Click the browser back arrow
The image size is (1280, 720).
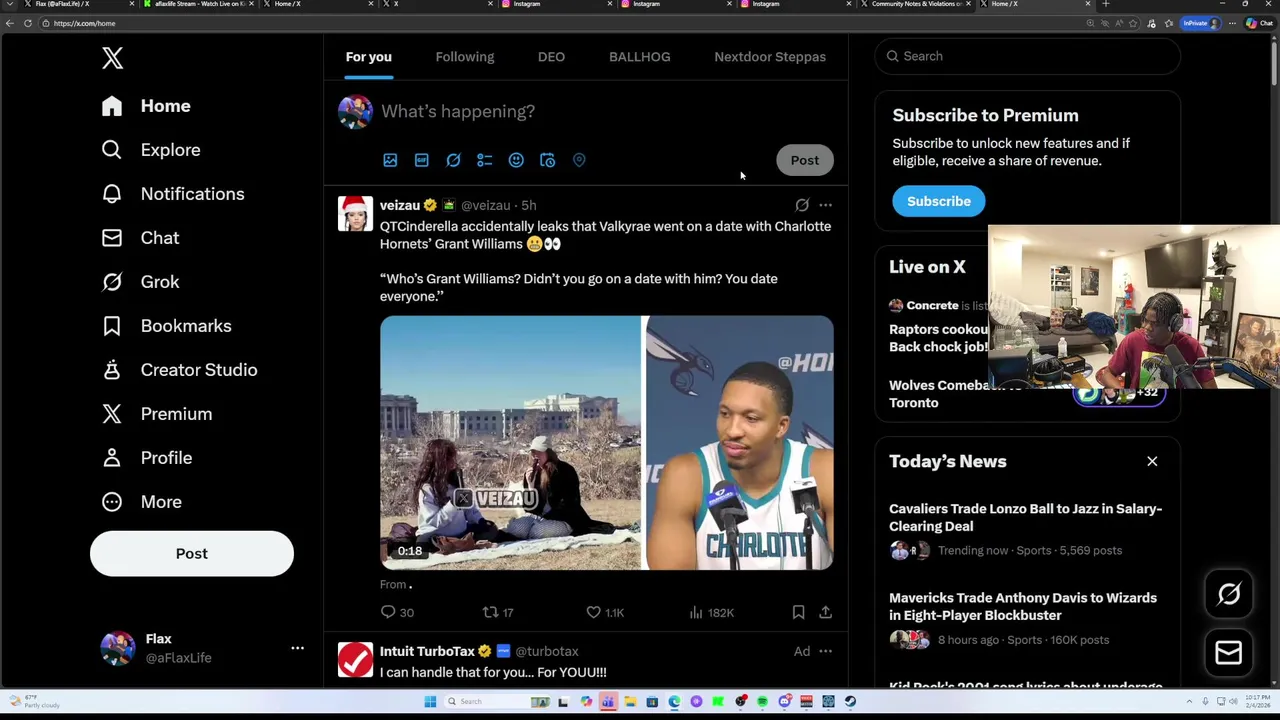[x=10, y=23]
